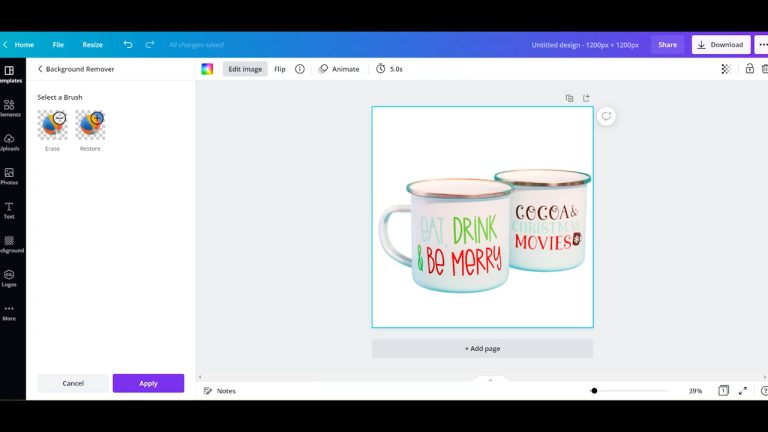The image size is (768, 432).
Task: Click the Cancel button
Action: coord(73,383)
